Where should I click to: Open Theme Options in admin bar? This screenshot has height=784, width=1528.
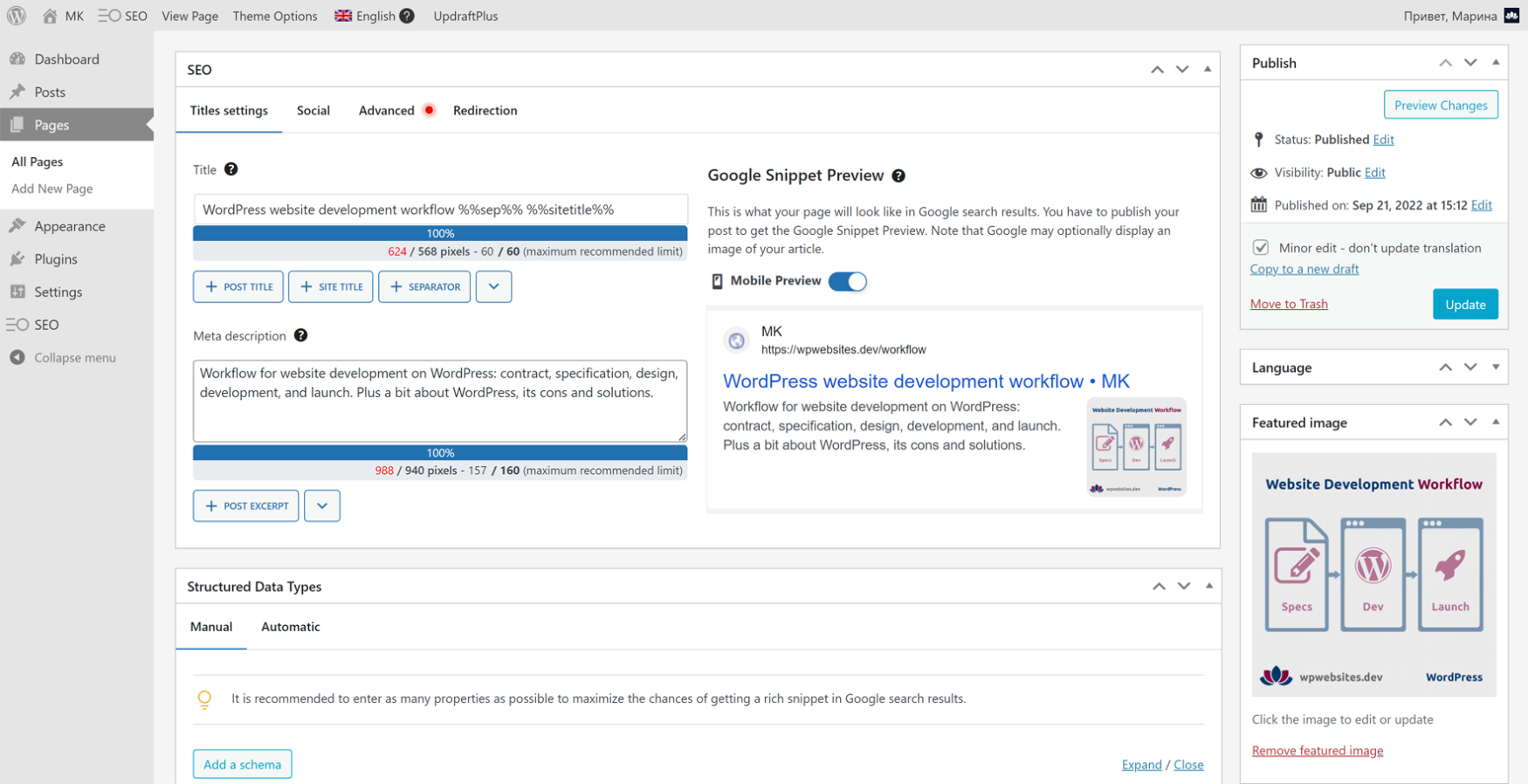click(x=275, y=16)
